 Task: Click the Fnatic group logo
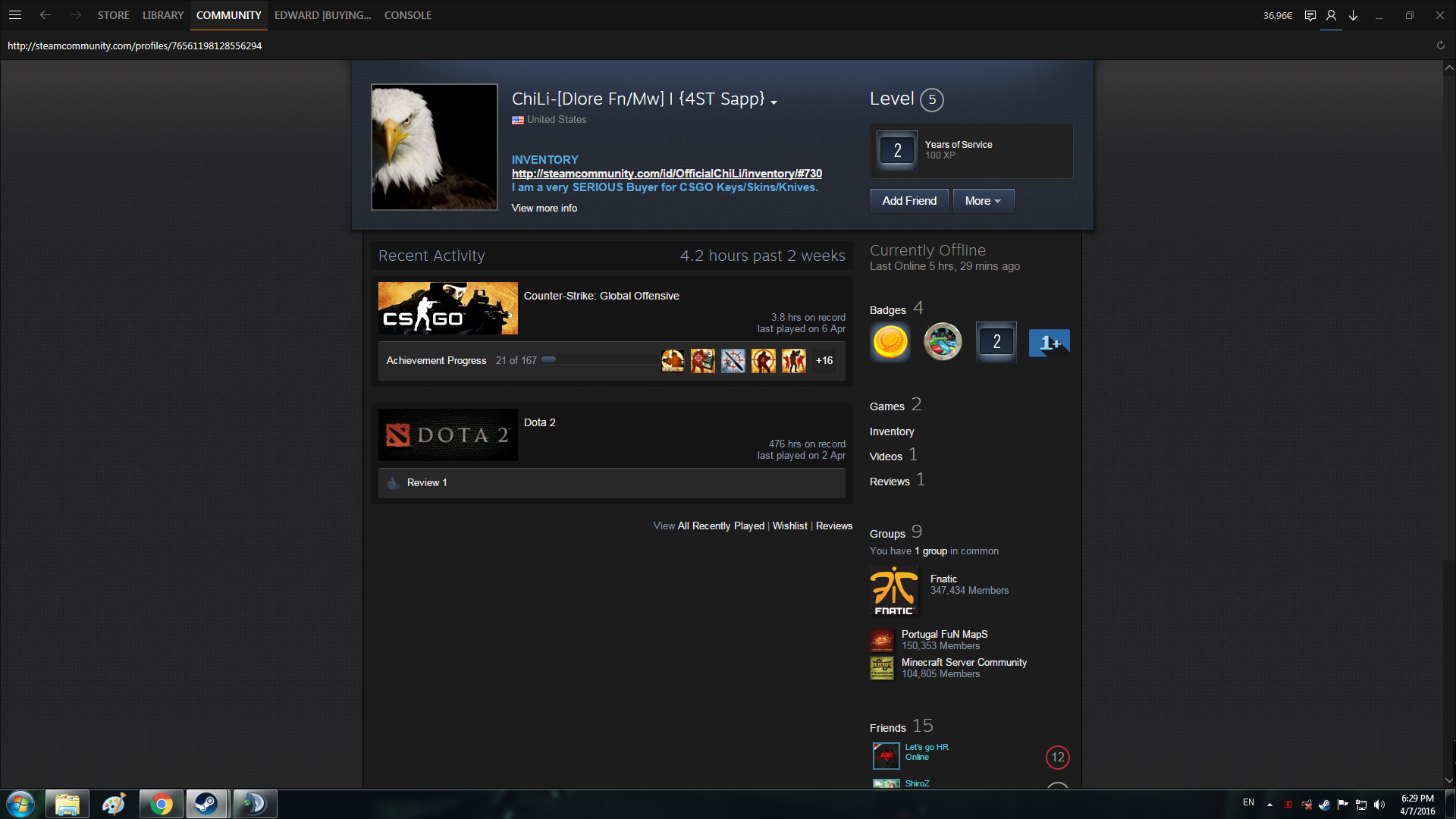(x=894, y=591)
